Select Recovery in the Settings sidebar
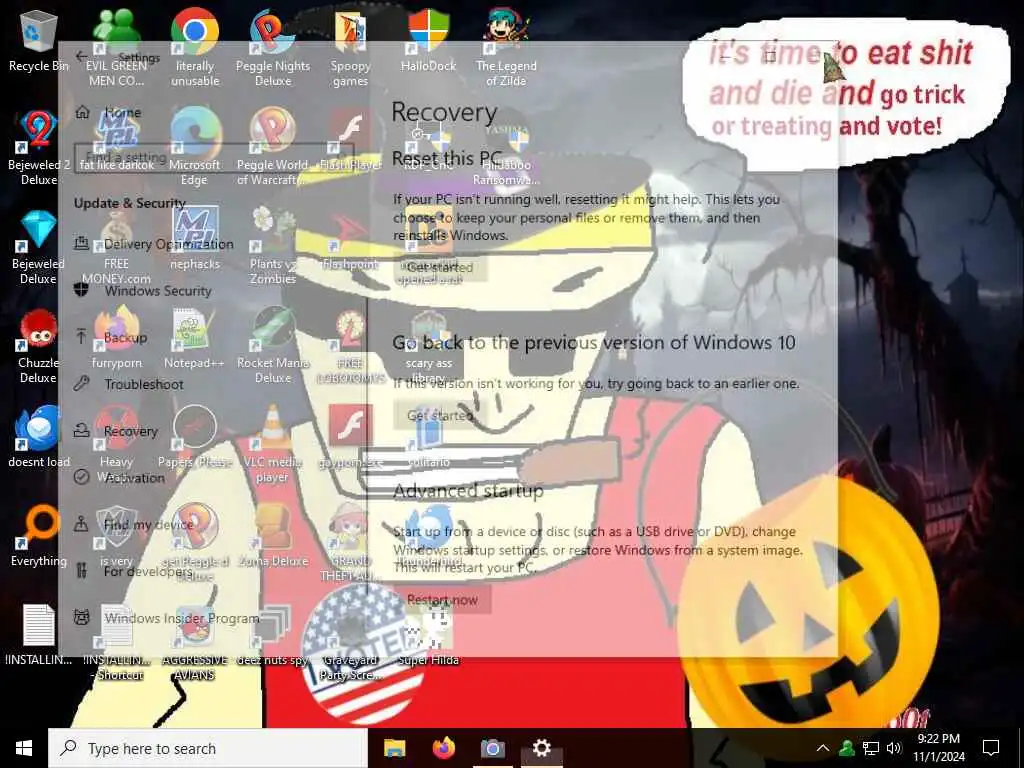 (x=116, y=431)
